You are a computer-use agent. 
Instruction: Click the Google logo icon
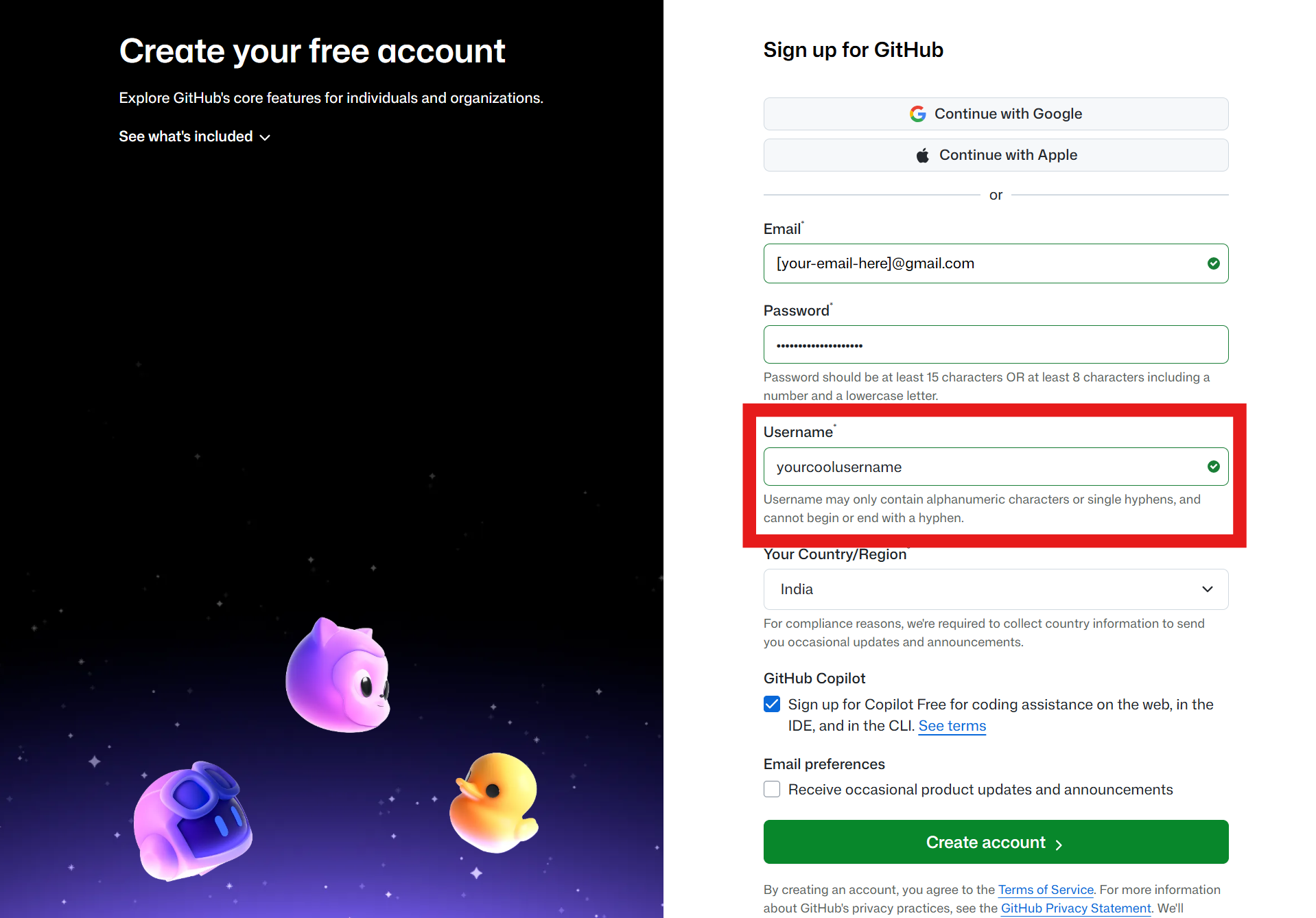(x=917, y=114)
